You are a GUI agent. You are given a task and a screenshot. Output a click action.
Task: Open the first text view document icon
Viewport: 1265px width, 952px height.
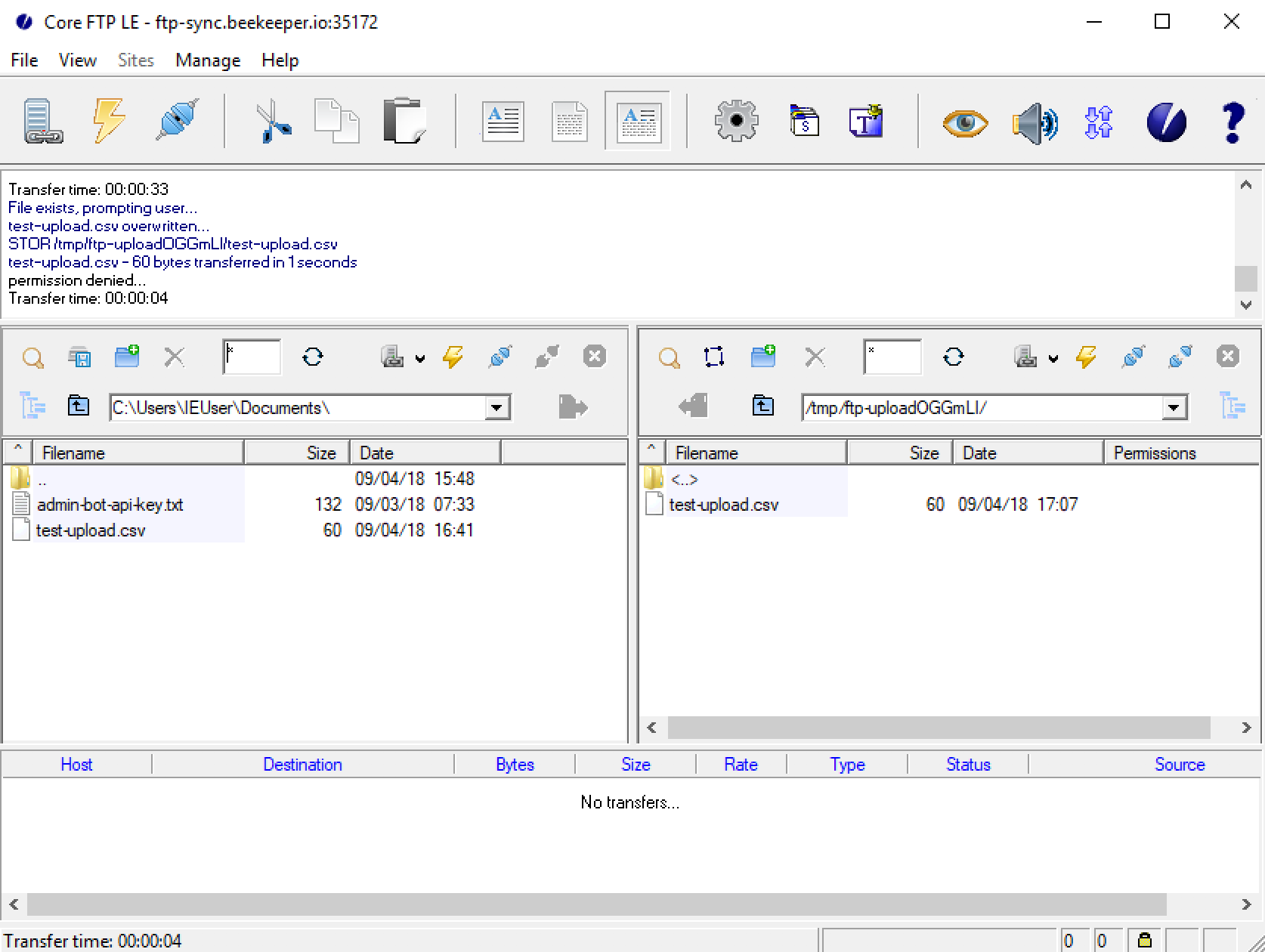point(503,122)
